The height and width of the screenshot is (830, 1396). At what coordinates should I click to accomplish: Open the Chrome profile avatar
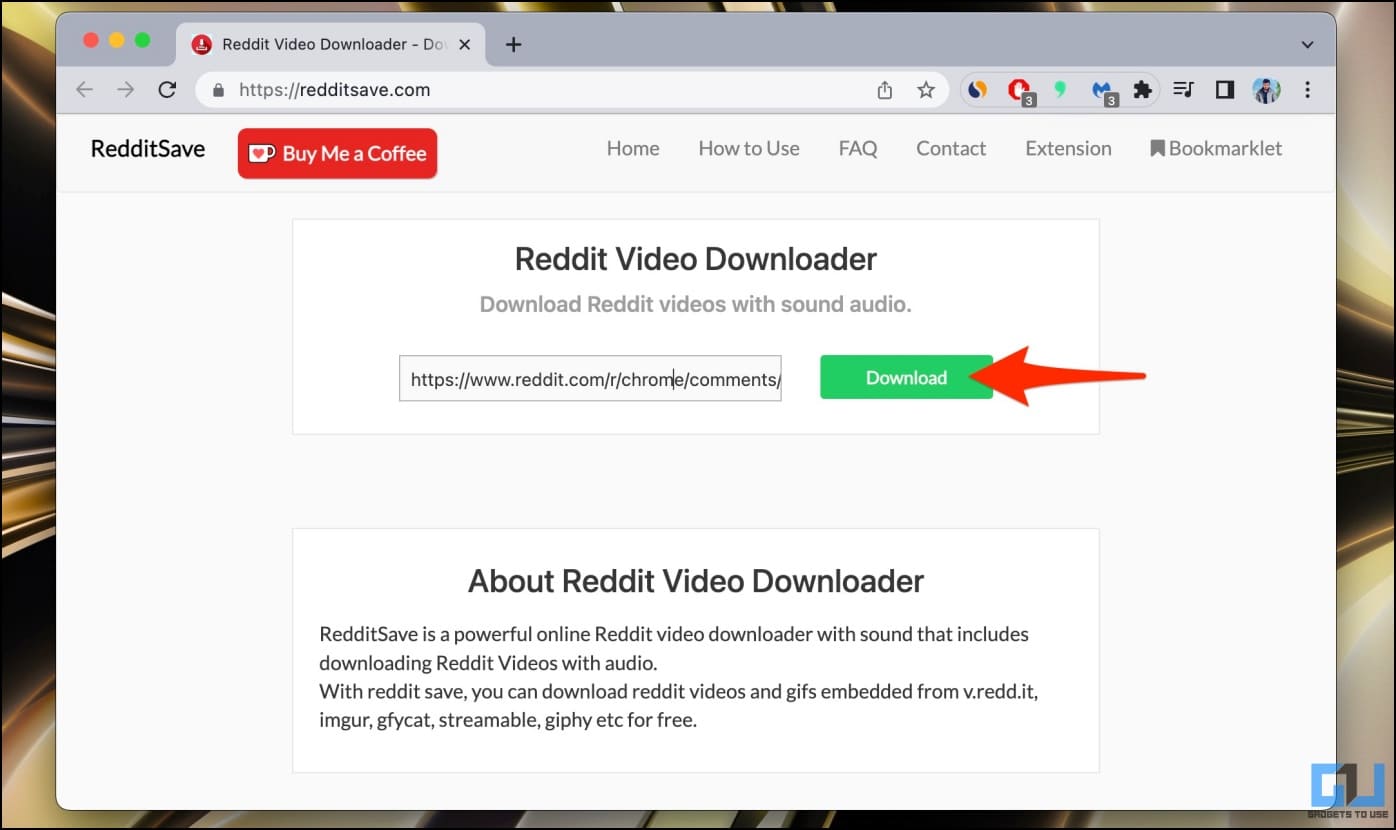coord(1266,90)
